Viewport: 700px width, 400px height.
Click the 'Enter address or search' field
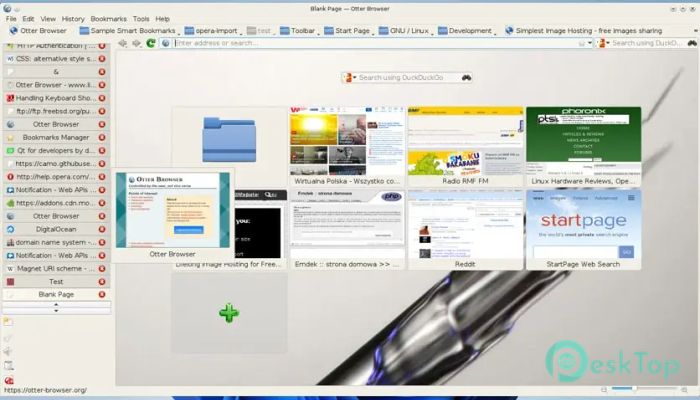[x=374, y=43]
